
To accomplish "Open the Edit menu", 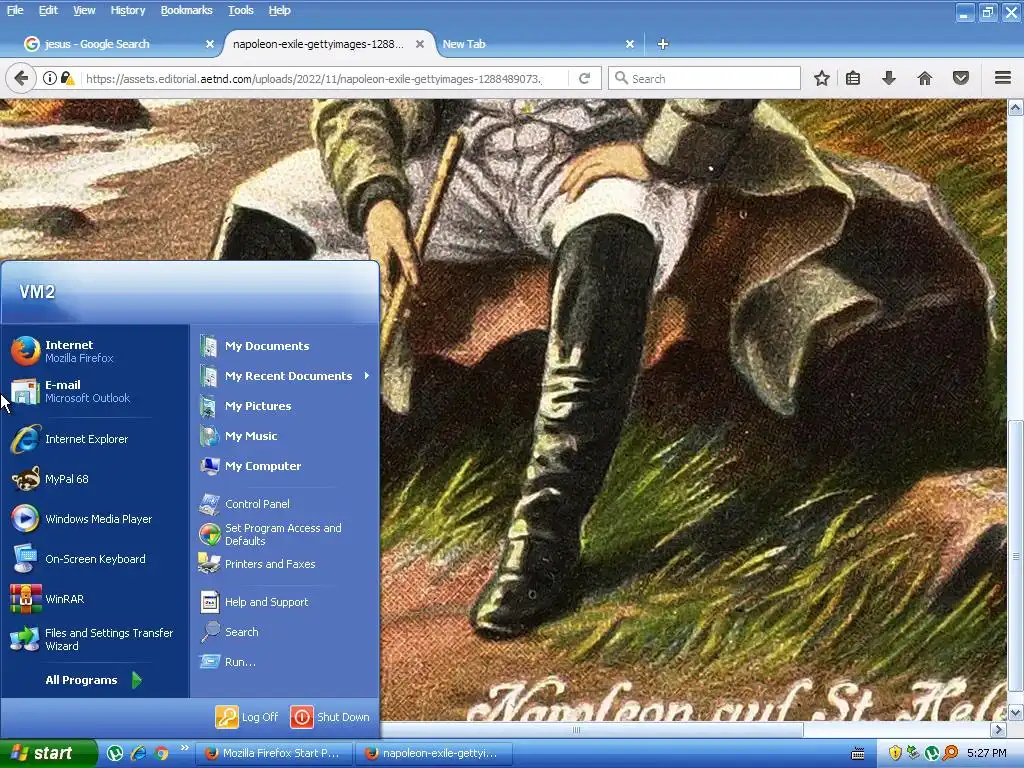I will (x=48, y=10).
